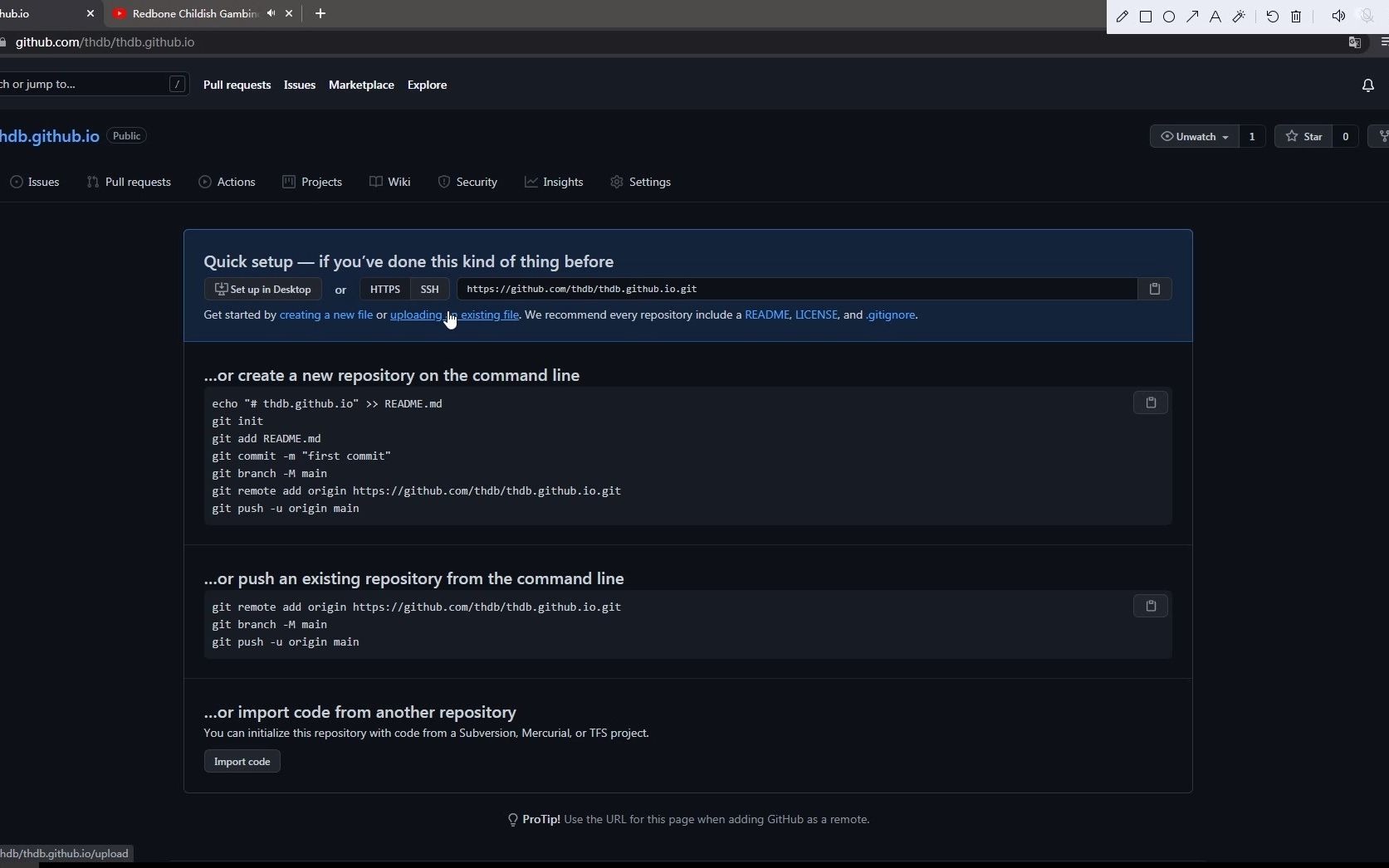Close the Redbone Childish Gambino tab
Image resolution: width=1389 pixels, height=868 pixels.
pos(289,13)
